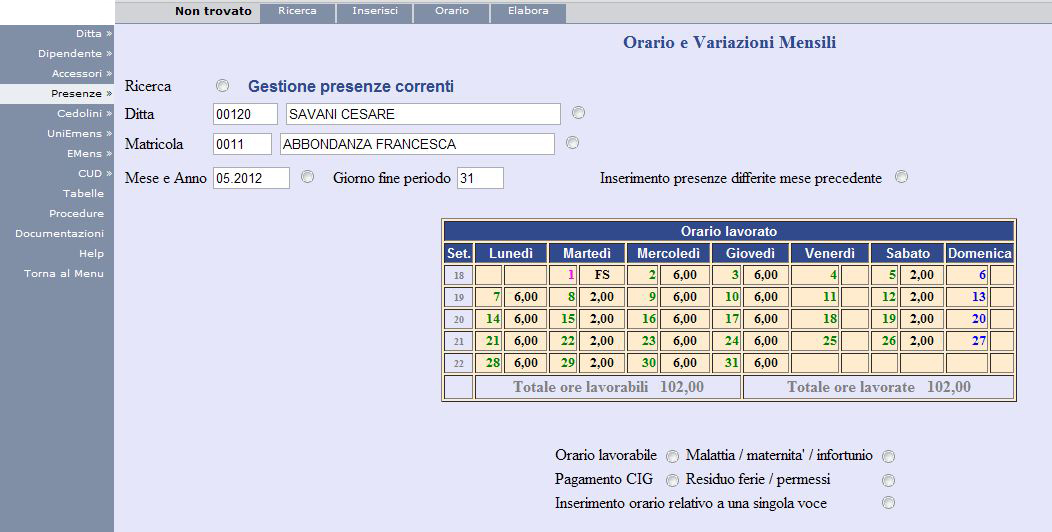Select Residuo ferie / permessi option

(888, 480)
